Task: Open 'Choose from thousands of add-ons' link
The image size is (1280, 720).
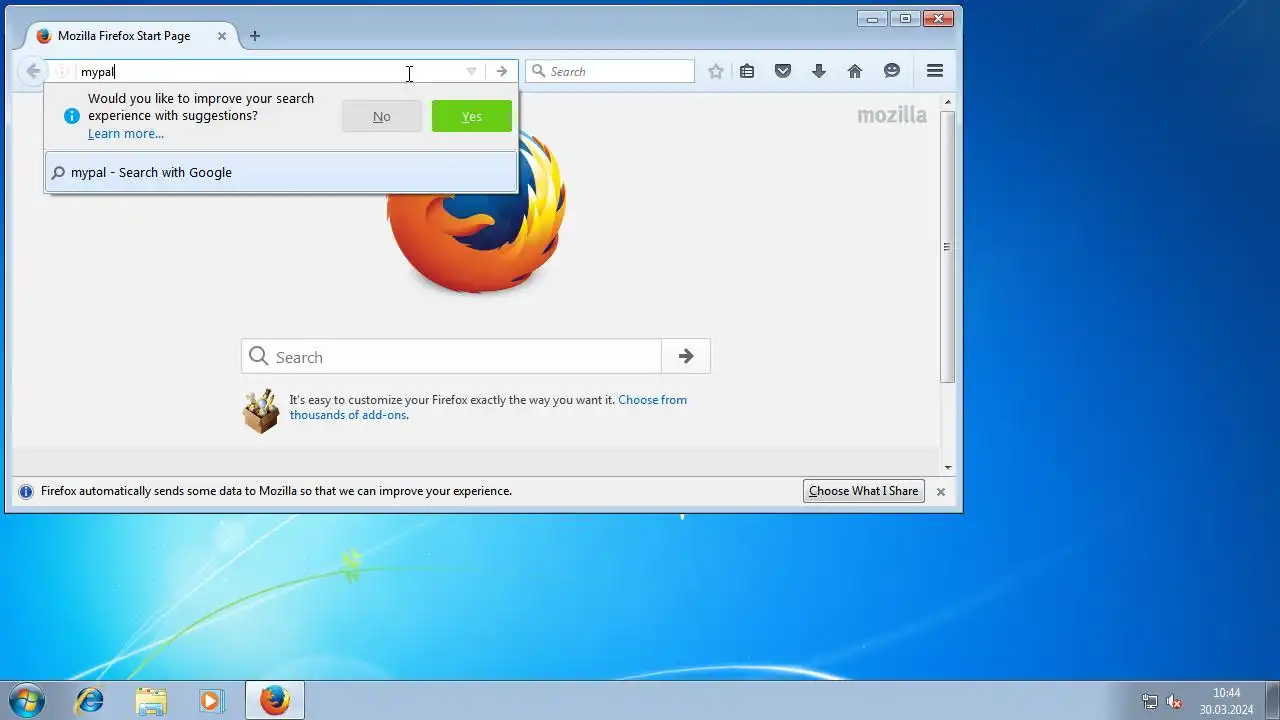Action: (488, 407)
